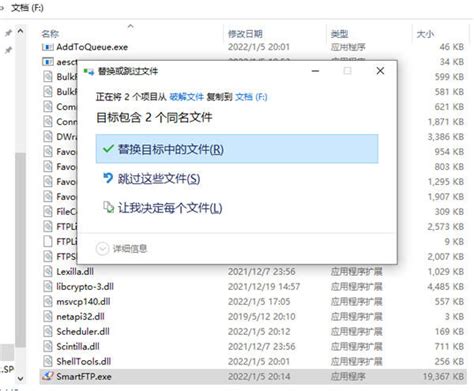The width and height of the screenshot is (474, 391).
Task: Click the navigation pane scroll up arrow
Action: click(x=20, y=31)
